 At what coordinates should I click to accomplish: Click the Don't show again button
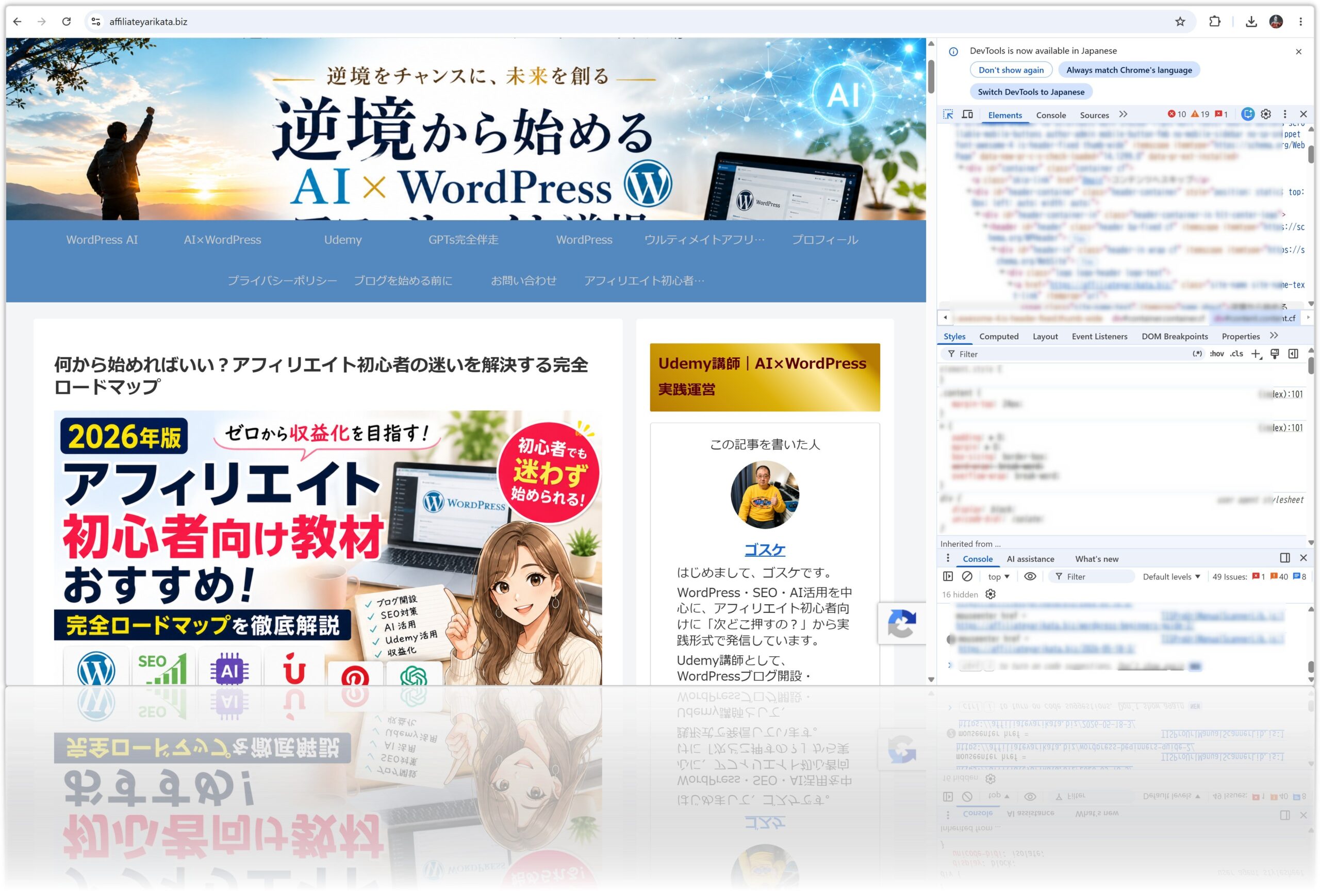pyautogui.click(x=1011, y=70)
